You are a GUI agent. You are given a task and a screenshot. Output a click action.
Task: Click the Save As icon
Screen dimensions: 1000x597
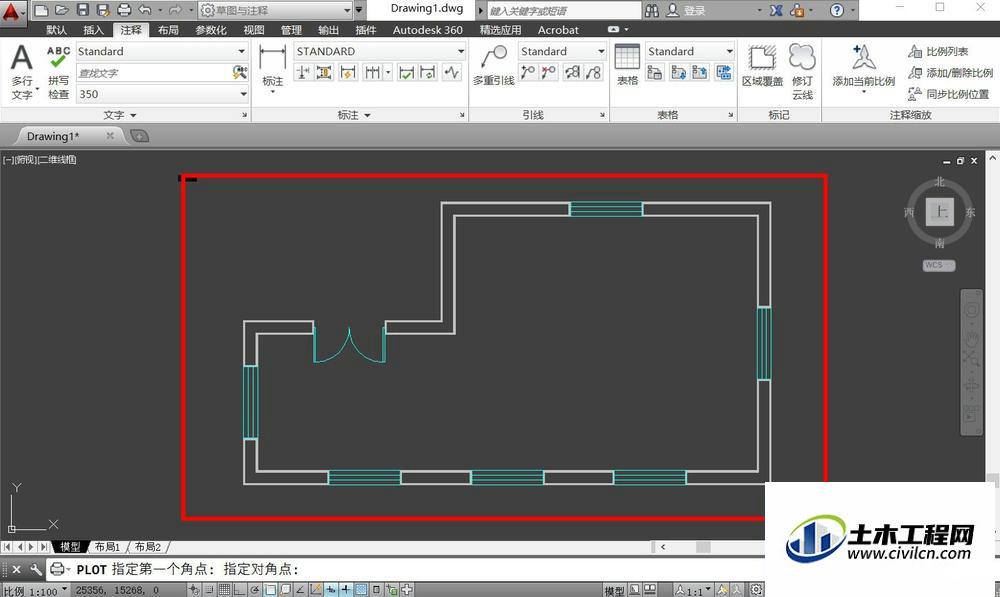[x=103, y=10]
